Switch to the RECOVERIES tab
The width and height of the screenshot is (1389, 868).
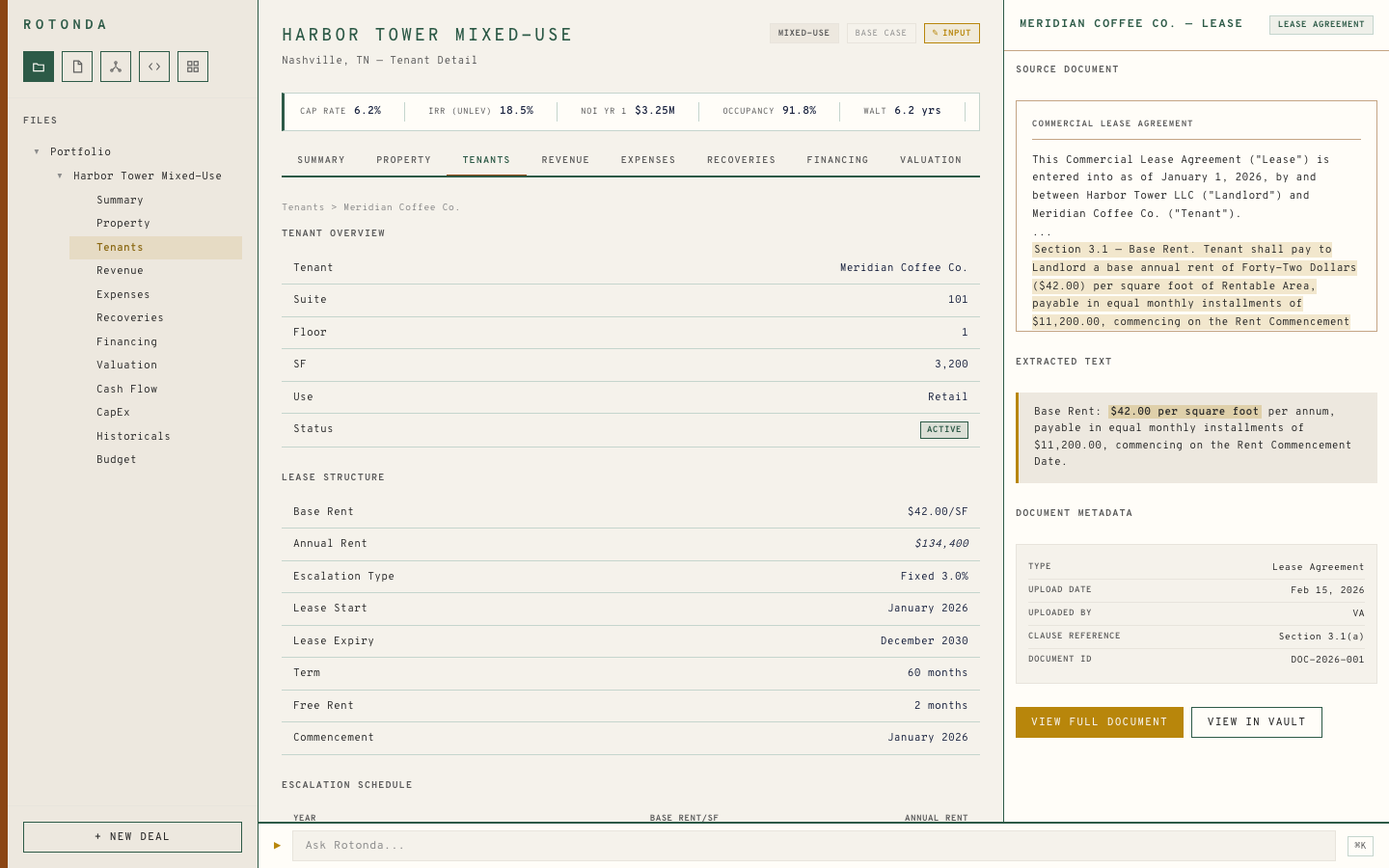(741, 160)
